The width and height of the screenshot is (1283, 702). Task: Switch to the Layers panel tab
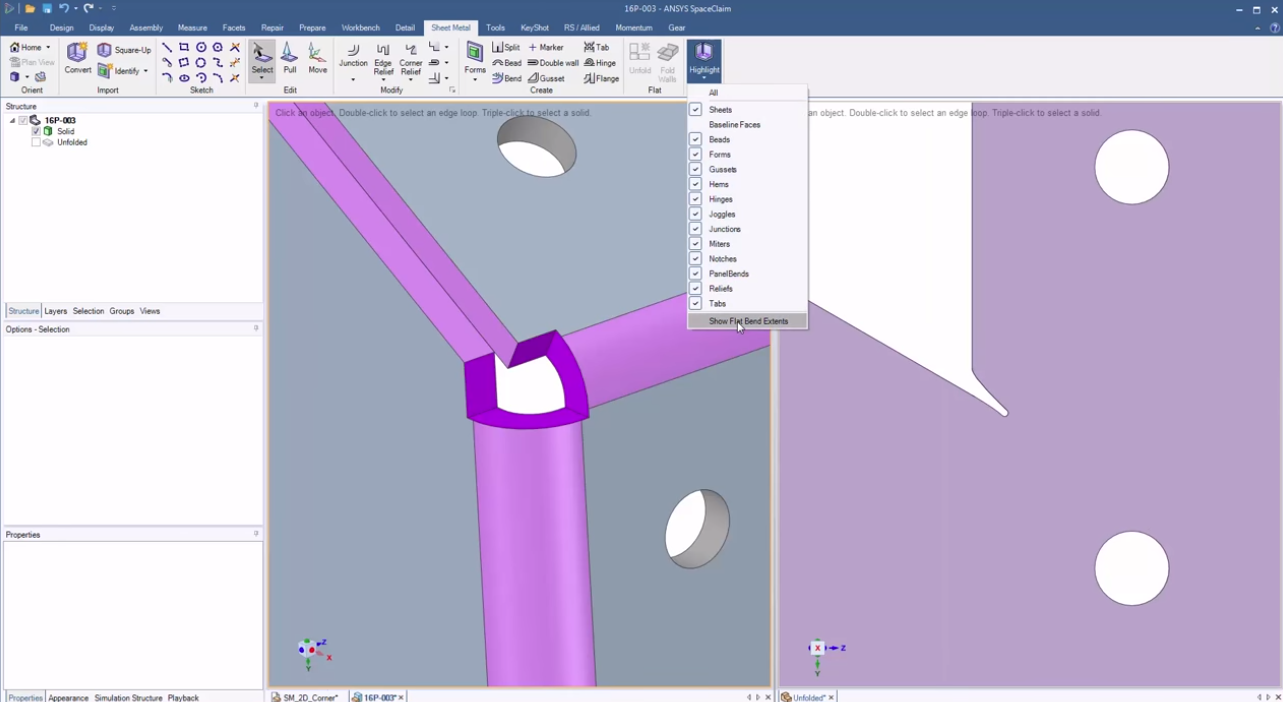tap(56, 311)
